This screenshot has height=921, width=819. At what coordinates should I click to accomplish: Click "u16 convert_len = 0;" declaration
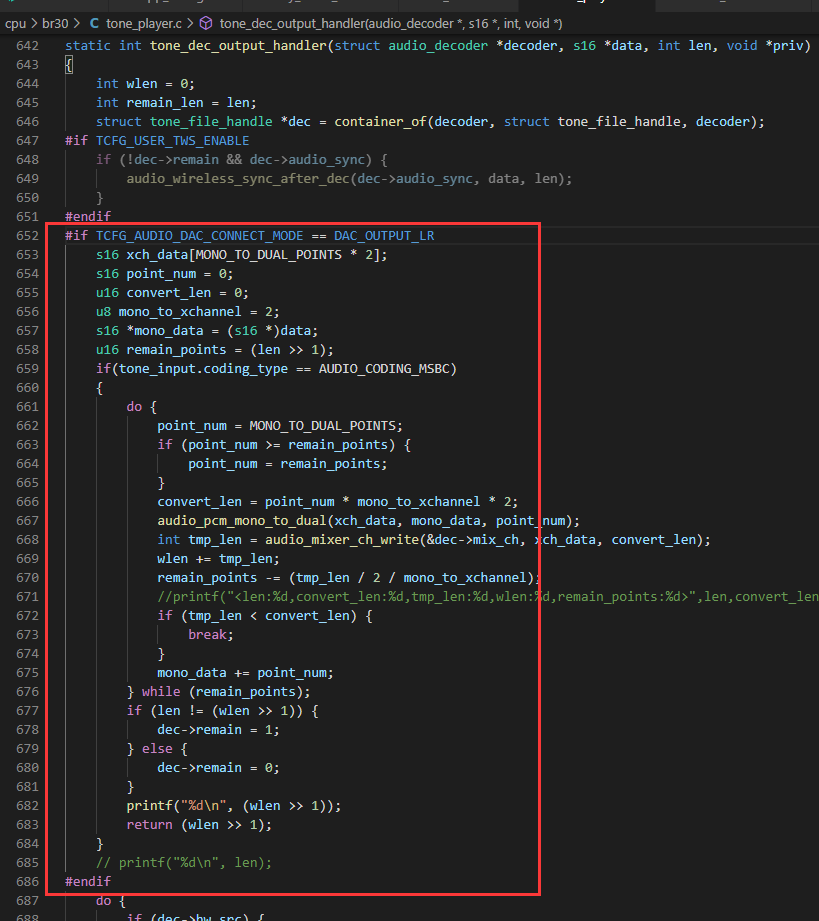pyautogui.click(x=172, y=293)
